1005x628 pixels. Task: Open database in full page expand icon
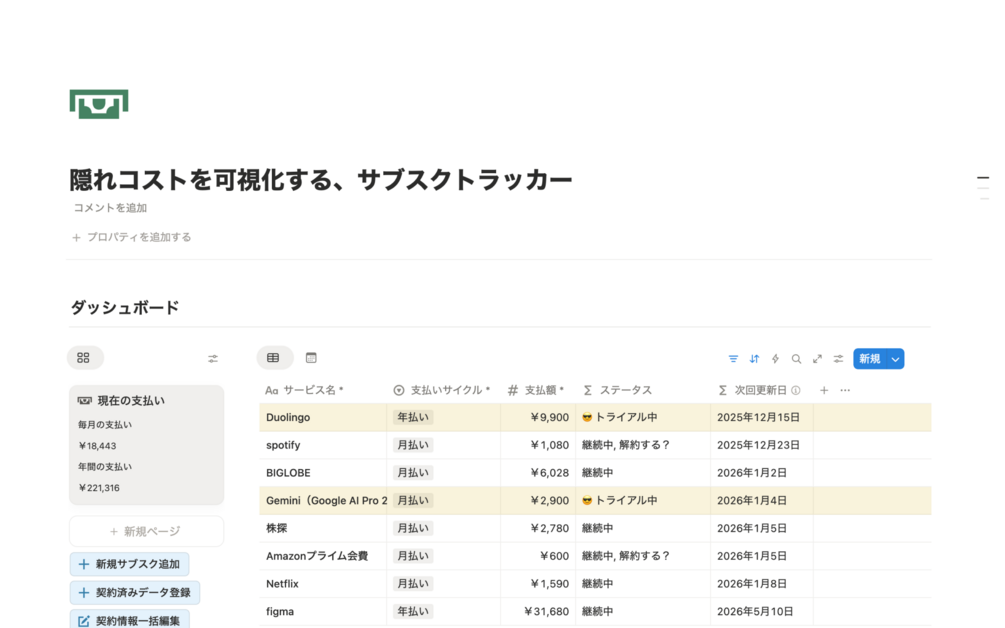(817, 359)
